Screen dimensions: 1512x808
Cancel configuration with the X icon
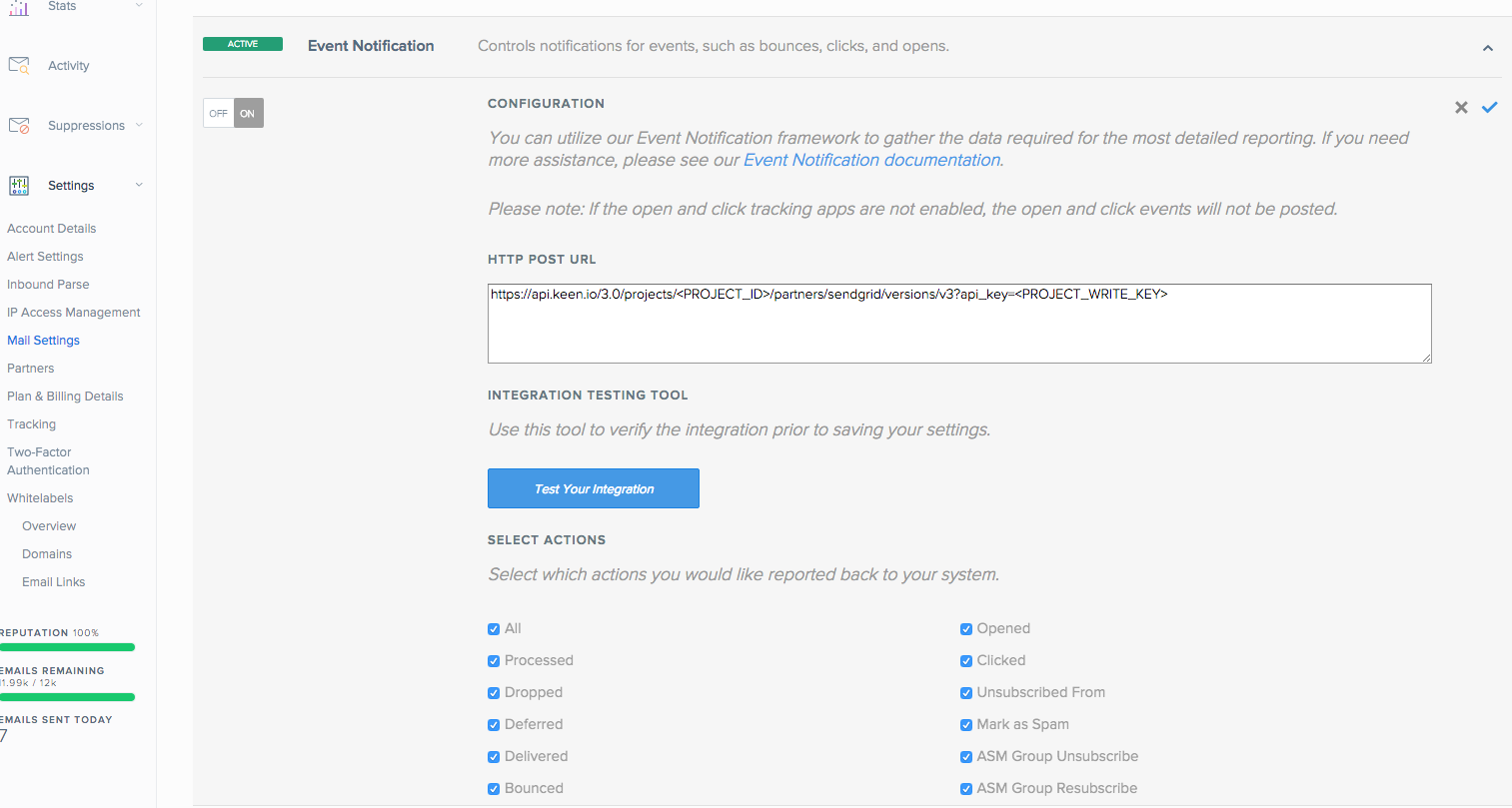(x=1461, y=107)
